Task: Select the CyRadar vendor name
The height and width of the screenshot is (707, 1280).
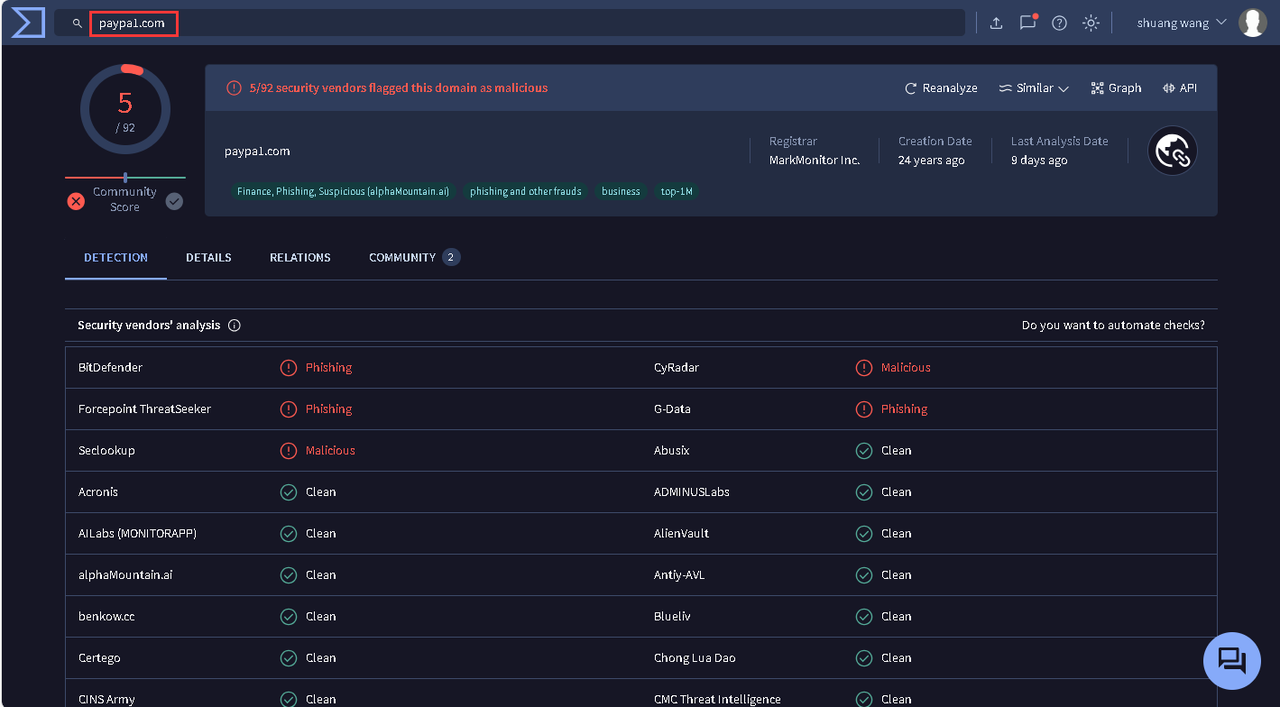Action: point(676,367)
